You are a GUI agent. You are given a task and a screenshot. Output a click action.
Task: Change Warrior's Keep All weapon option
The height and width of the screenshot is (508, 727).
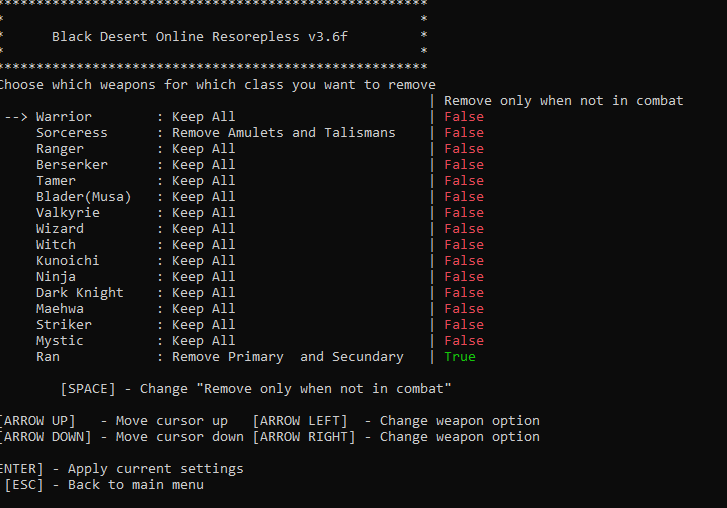(204, 117)
